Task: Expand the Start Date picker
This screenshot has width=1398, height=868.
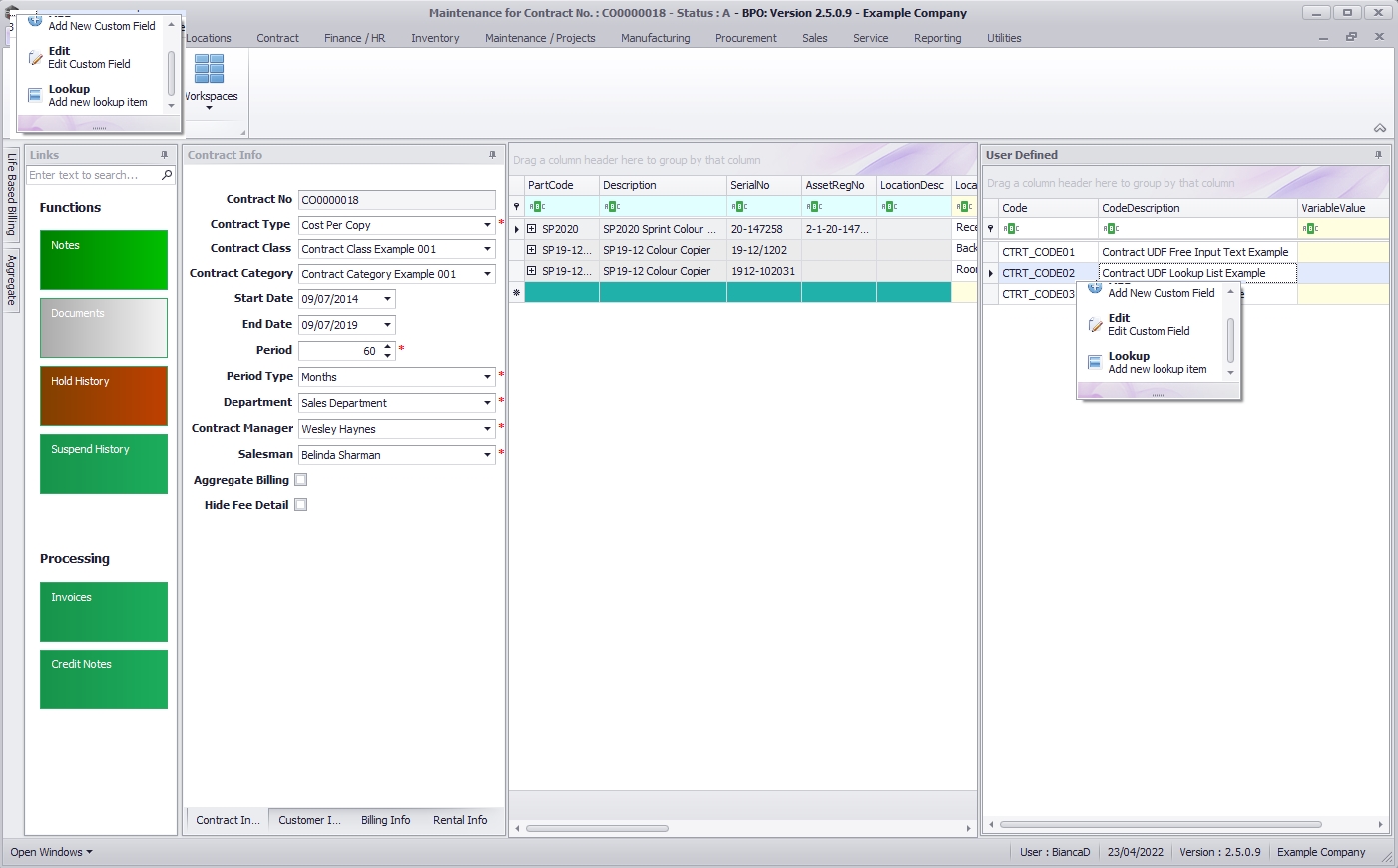Action: click(x=387, y=299)
